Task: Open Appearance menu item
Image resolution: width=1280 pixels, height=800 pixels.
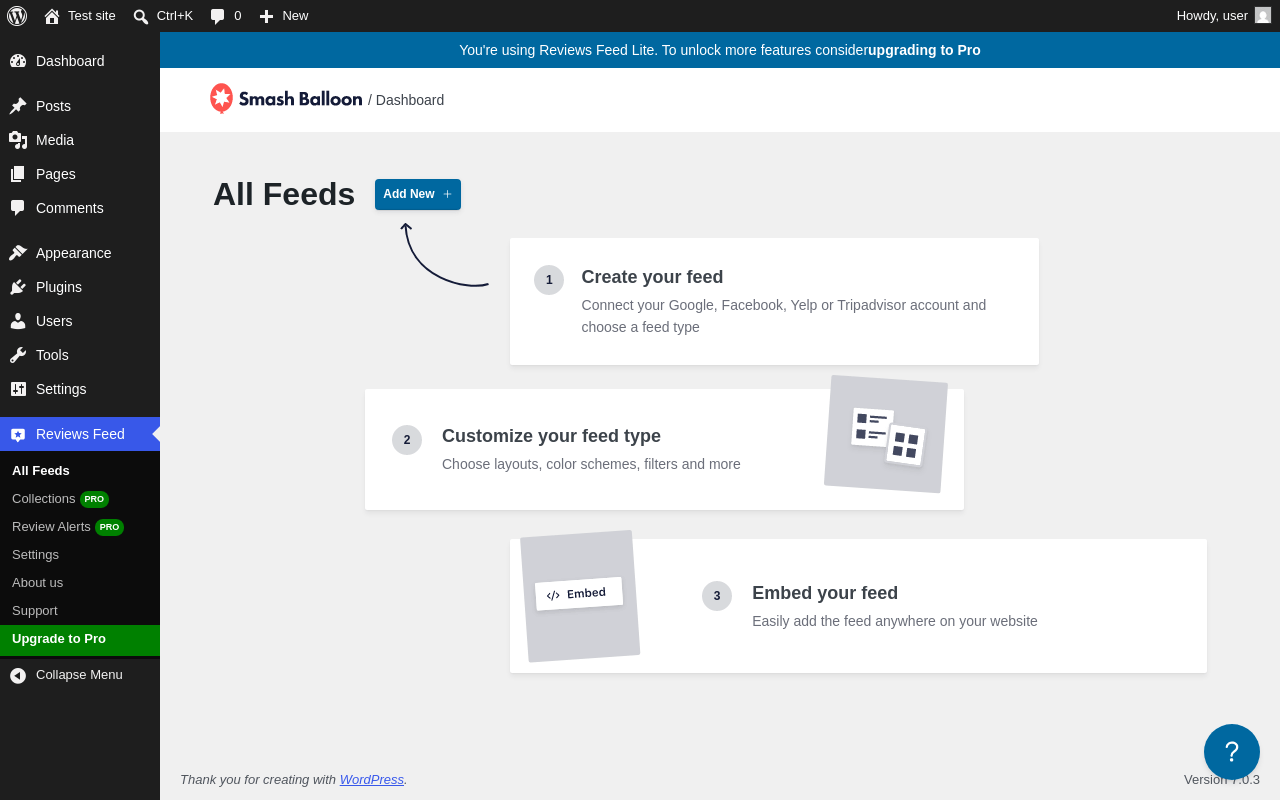Action: point(80,253)
